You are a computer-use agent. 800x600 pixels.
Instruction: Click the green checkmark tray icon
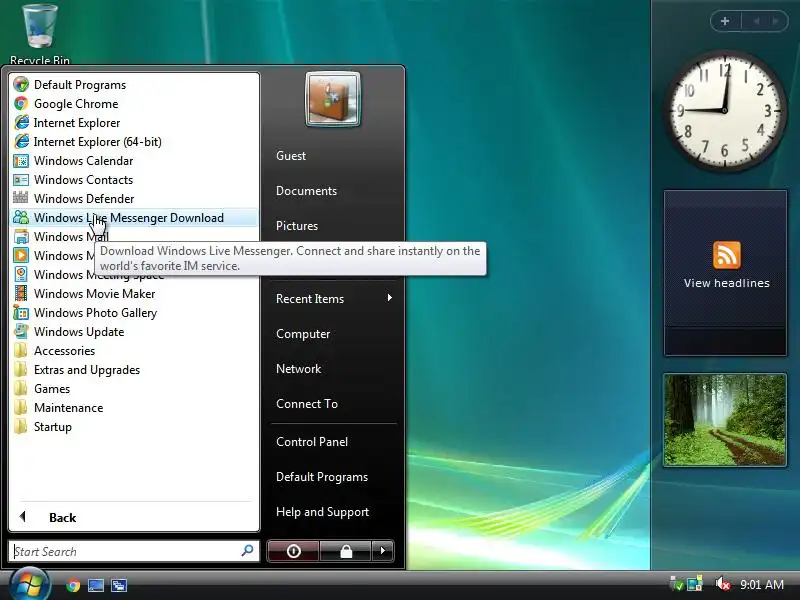677,584
